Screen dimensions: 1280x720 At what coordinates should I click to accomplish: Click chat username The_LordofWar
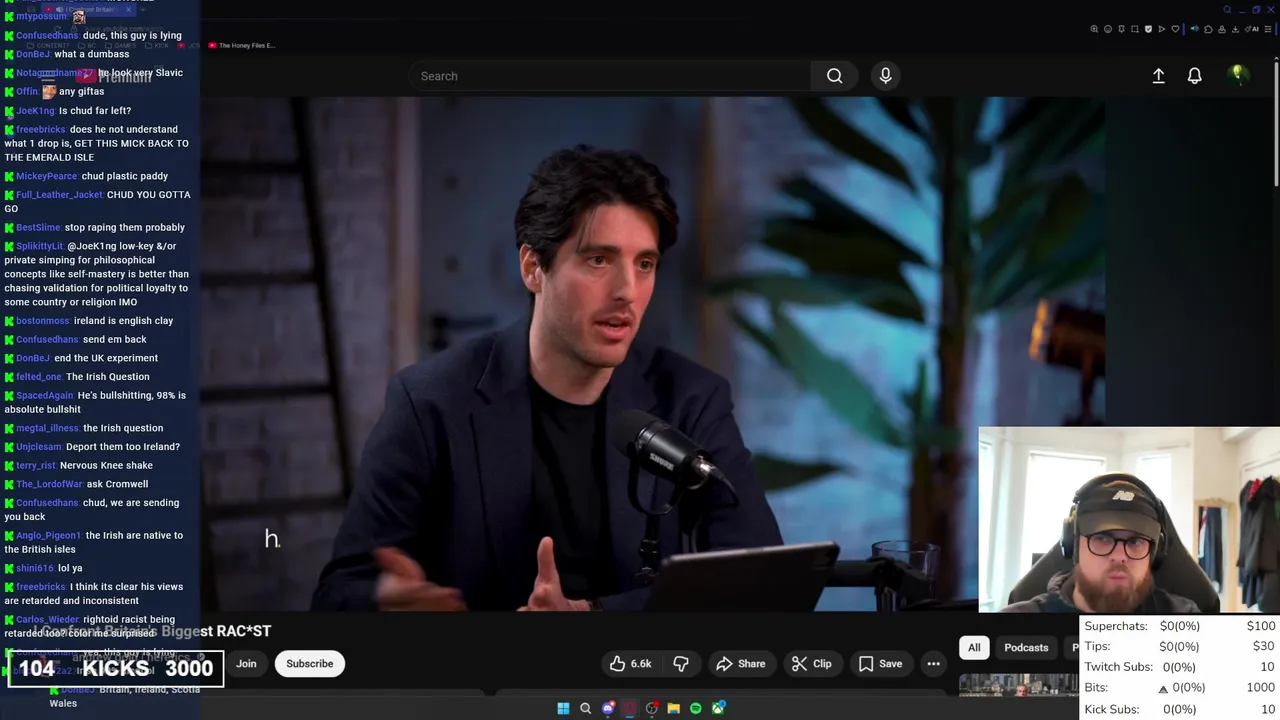(x=49, y=484)
